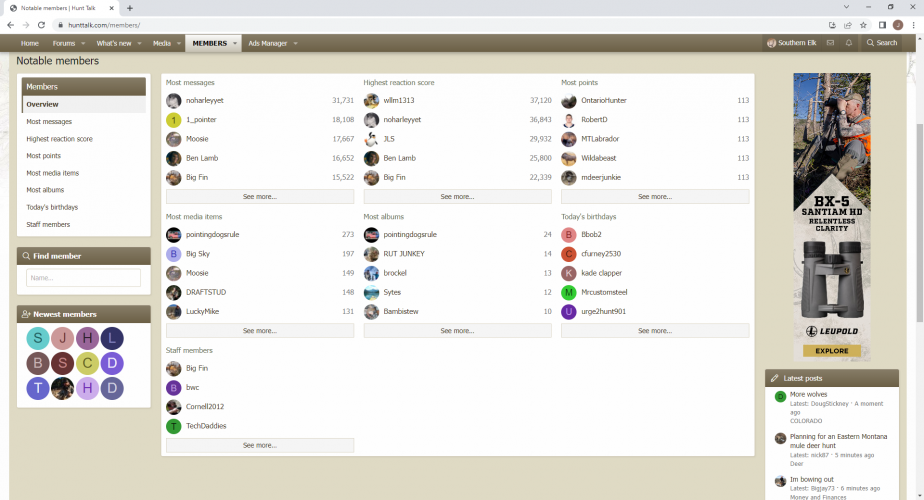The height and width of the screenshot is (500, 924).
Task: Expand the What's new dropdown arrow
Action: click(140, 44)
